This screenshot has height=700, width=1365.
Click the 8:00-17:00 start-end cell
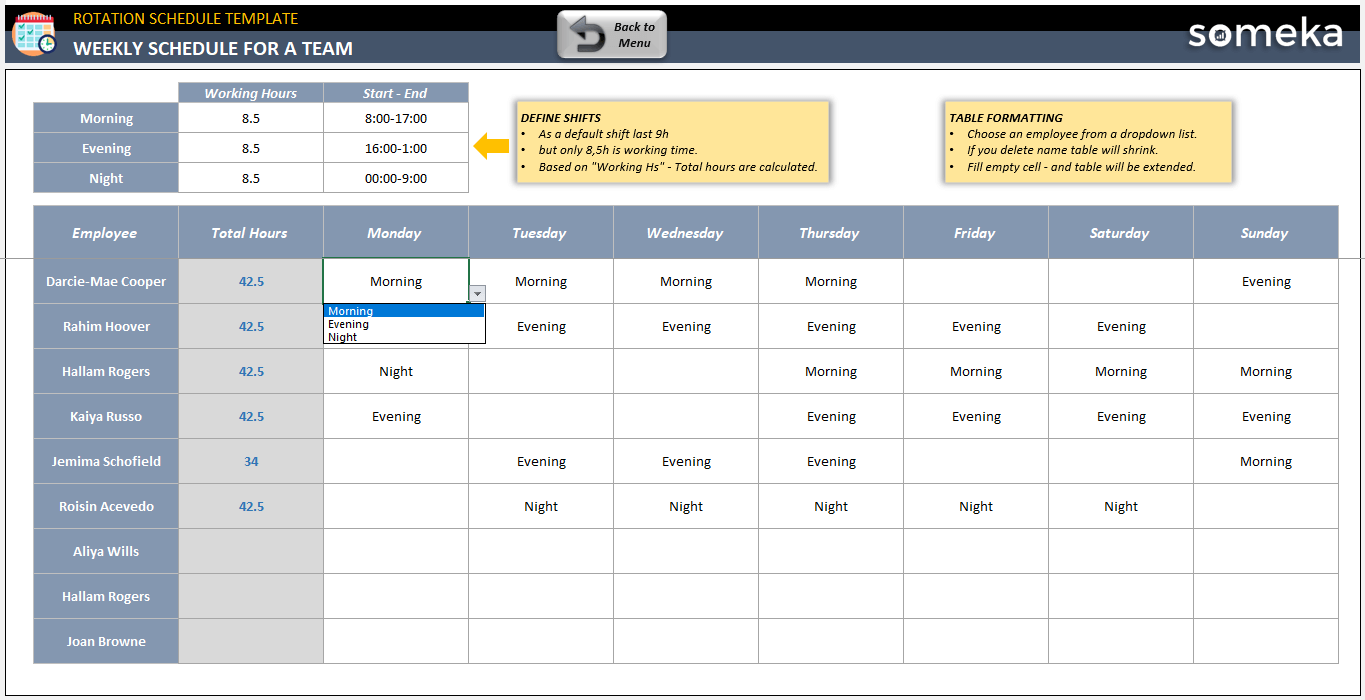(x=396, y=118)
